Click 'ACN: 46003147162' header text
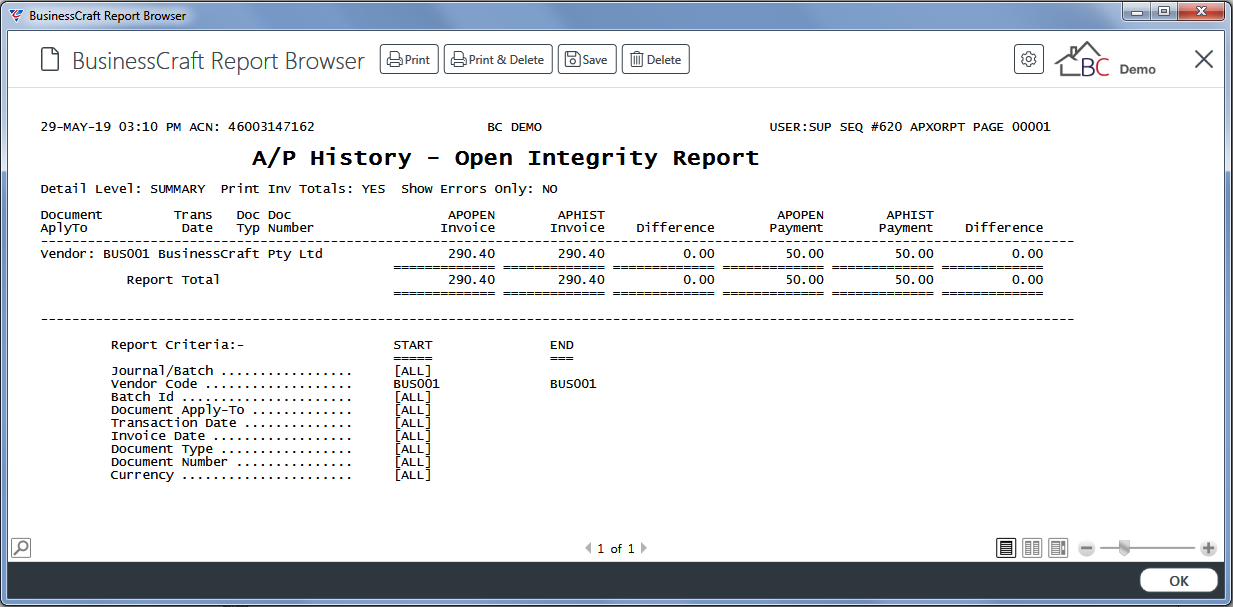Screen dimensions: 1233x607 pyautogui.click(x=252, y=127)
